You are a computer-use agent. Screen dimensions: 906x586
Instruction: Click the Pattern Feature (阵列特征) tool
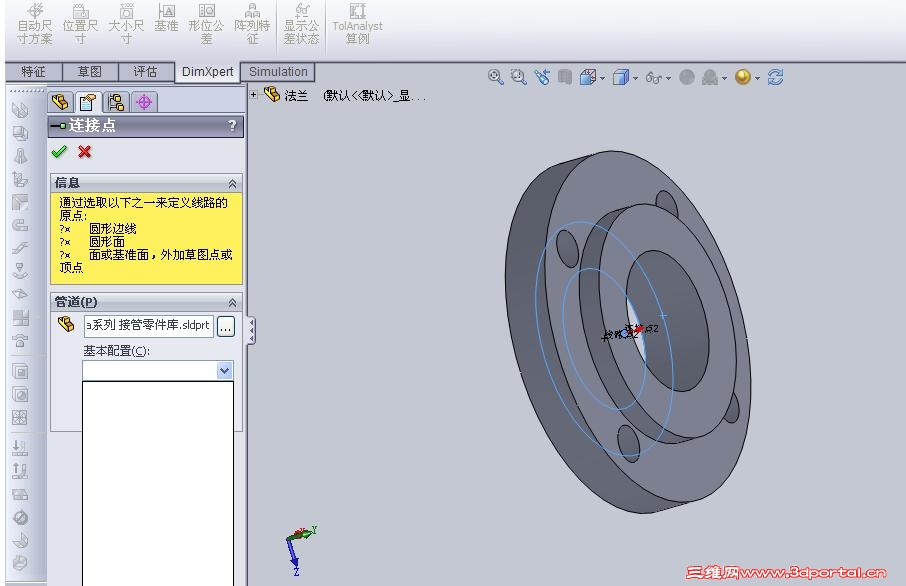[252, 24]
